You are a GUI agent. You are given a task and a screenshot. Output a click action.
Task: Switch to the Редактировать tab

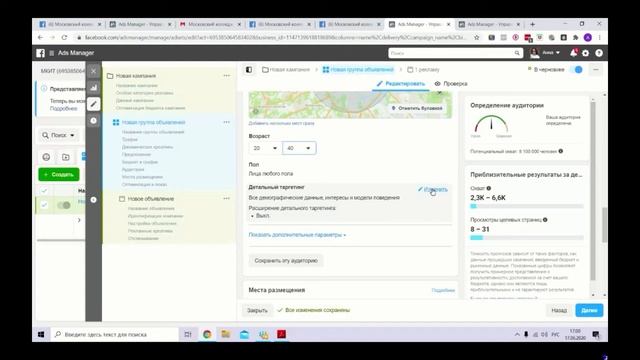coord(401,84)
